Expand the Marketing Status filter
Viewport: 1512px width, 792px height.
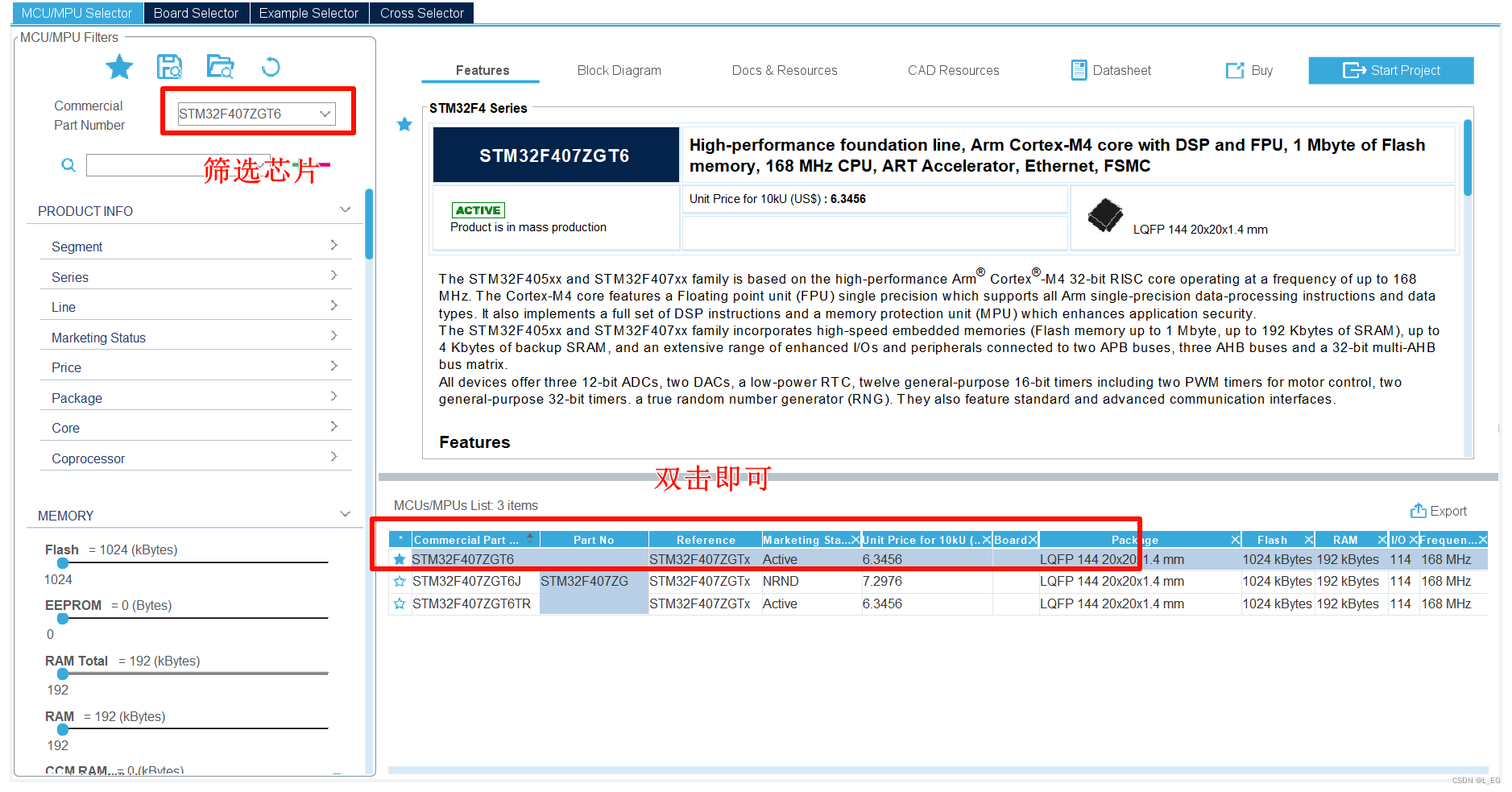tap(333, 336)
